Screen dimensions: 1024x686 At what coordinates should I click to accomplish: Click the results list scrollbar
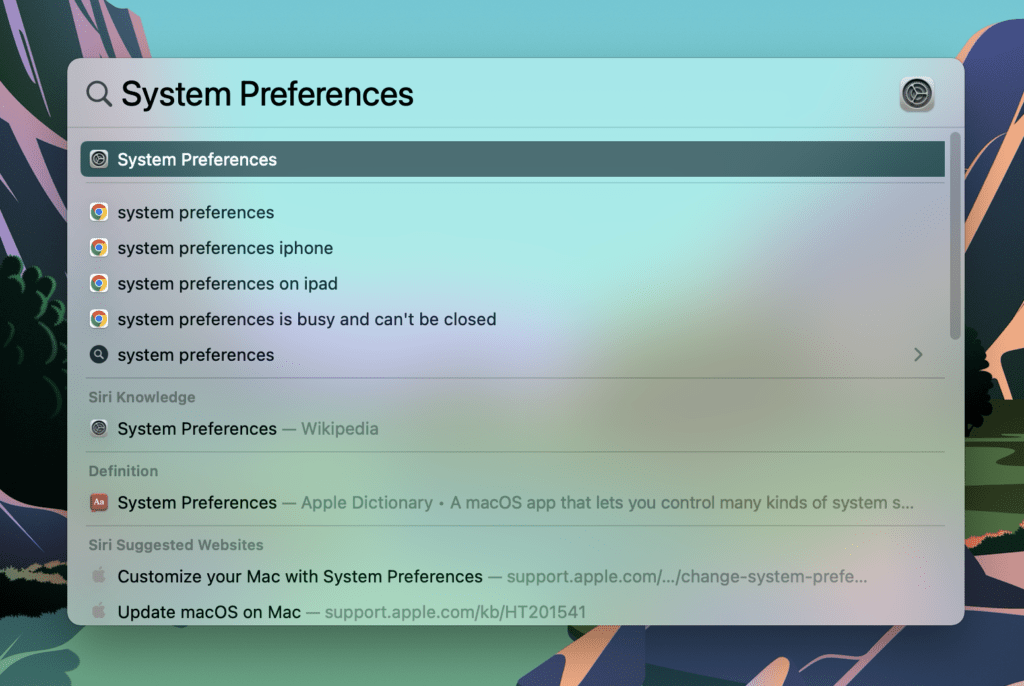[955, 236]
